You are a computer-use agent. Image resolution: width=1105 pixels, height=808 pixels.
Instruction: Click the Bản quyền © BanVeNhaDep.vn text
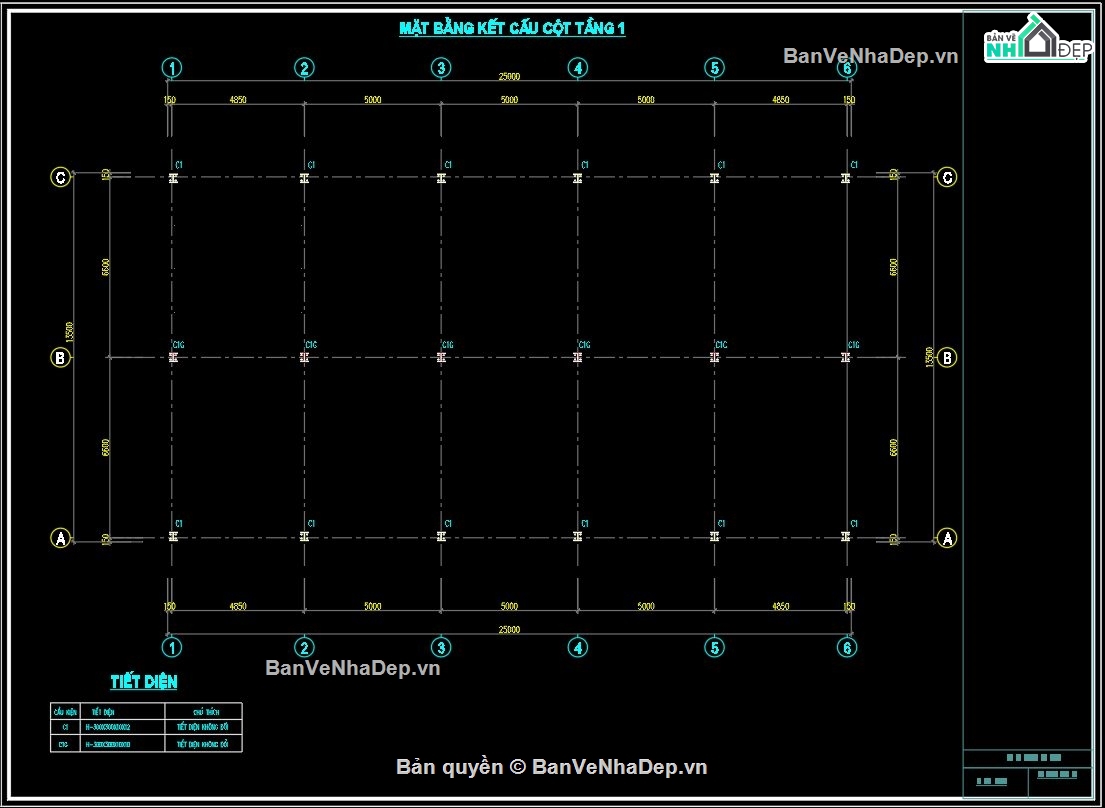click(552, 767)
